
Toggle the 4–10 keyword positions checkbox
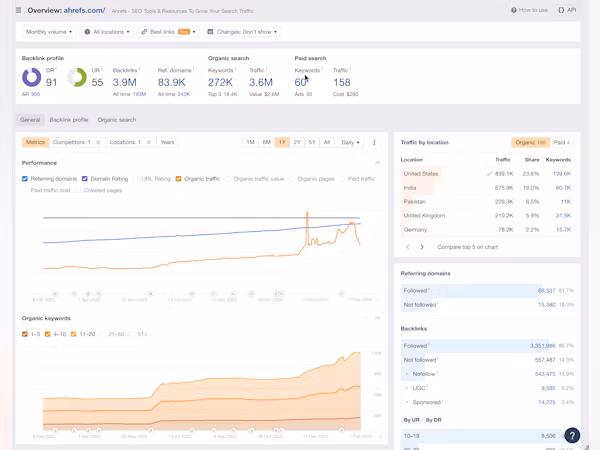(47, 334)
